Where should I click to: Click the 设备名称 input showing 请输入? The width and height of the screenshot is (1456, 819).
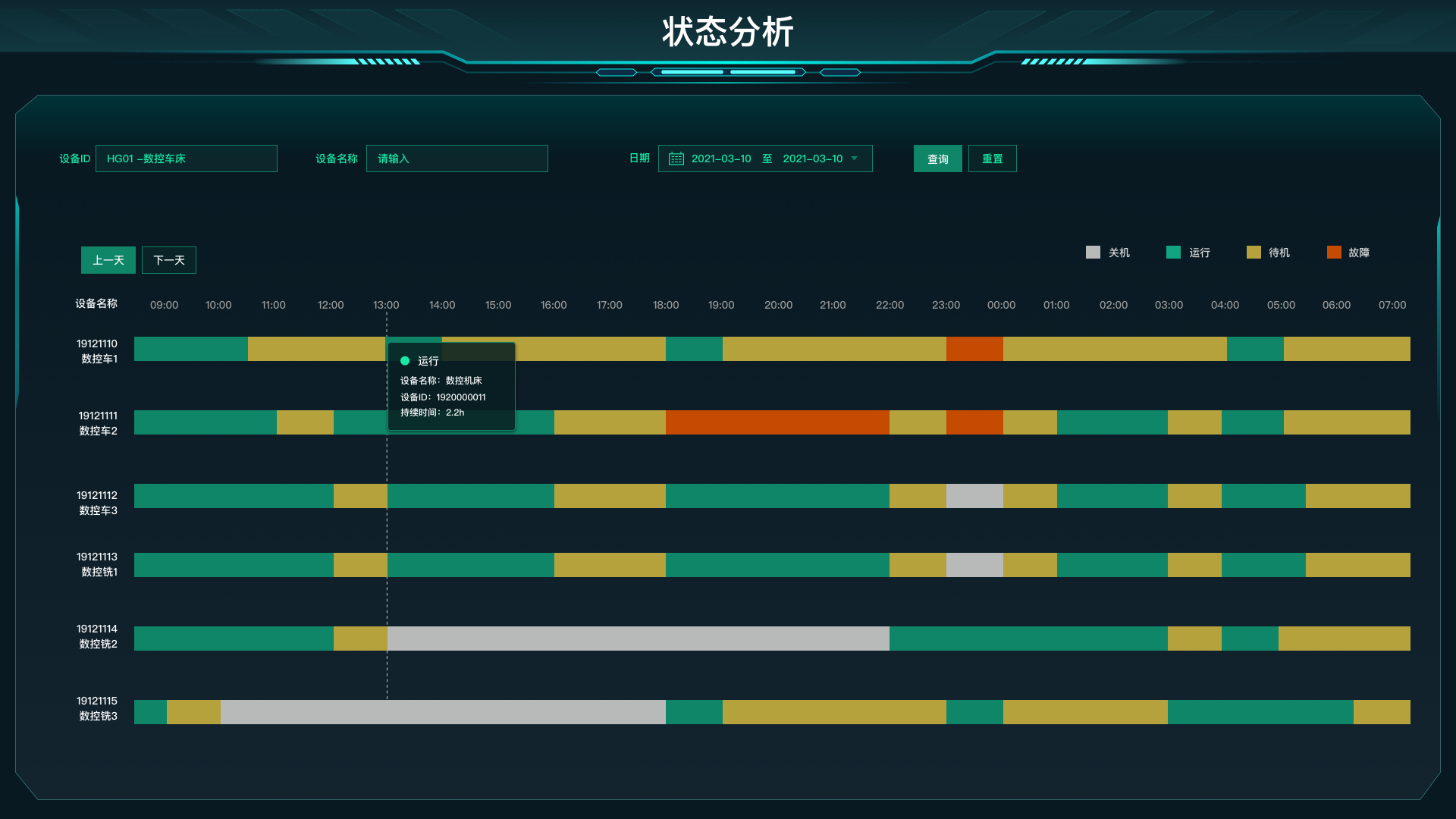tap(457, 158)
